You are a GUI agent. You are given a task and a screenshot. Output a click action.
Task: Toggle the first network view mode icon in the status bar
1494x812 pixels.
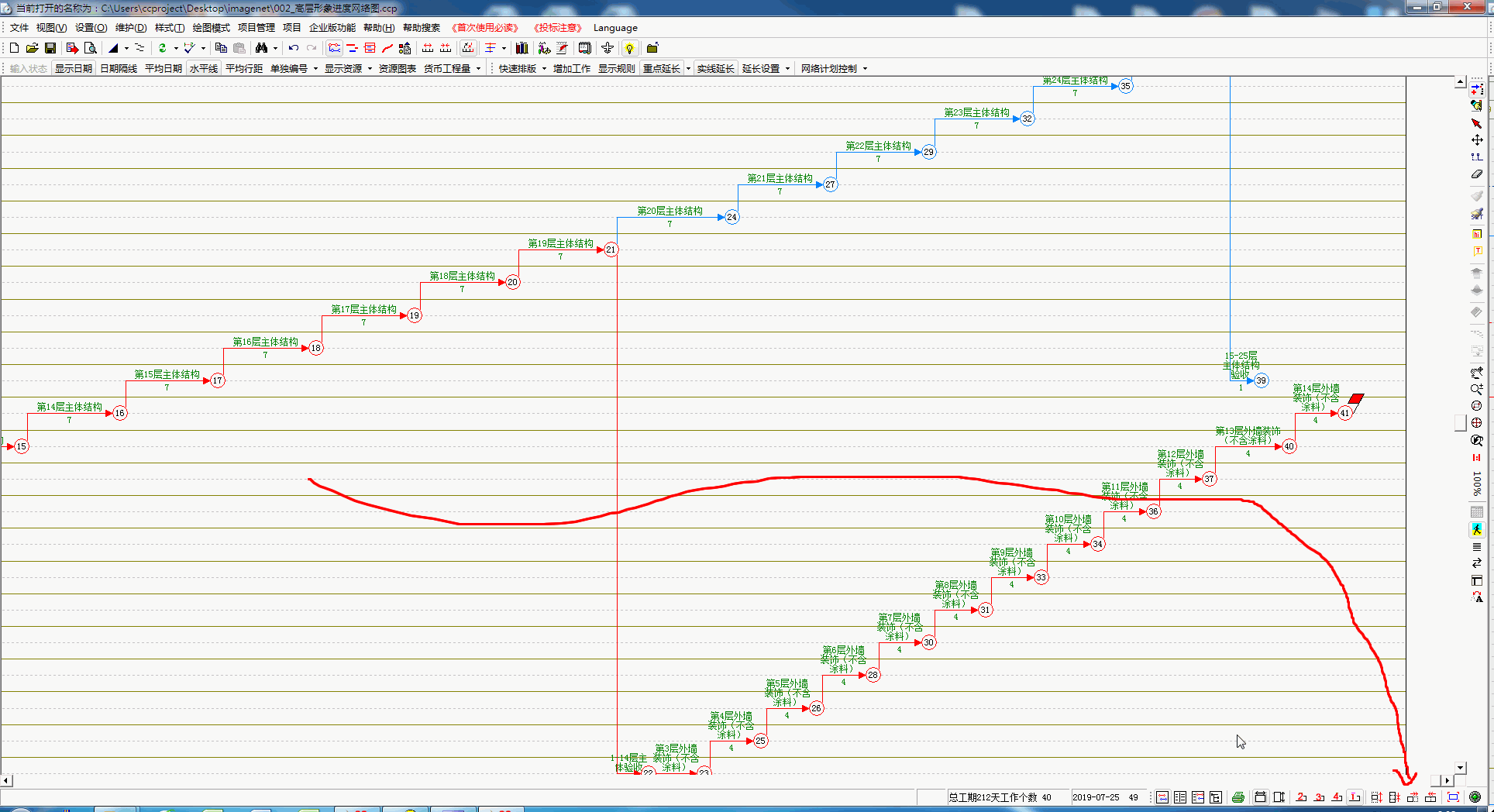point(1163,797)
